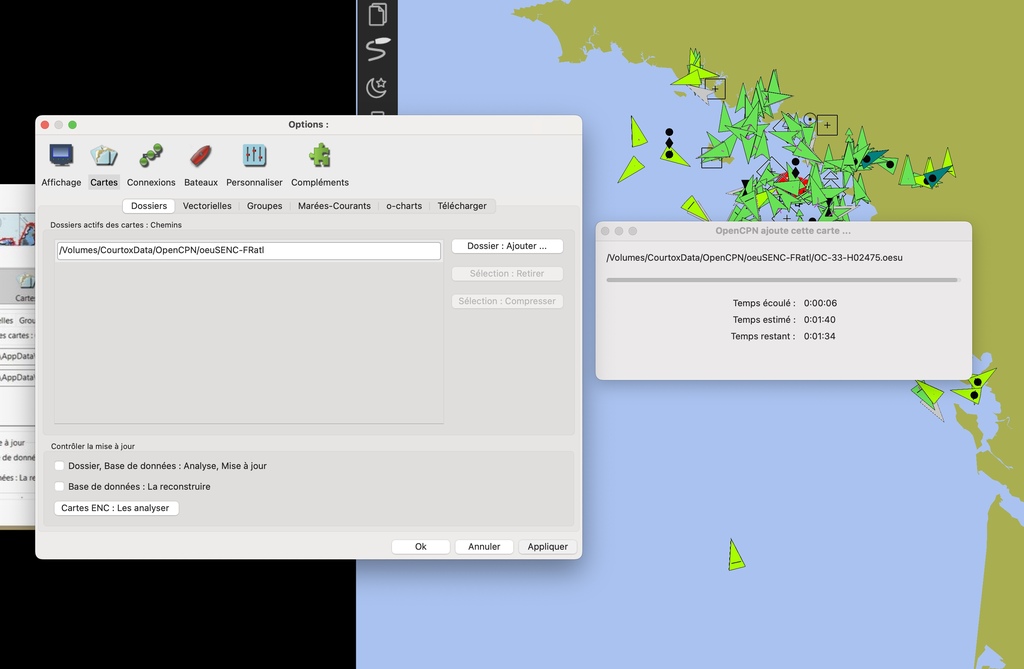Check 'Base de données : La reconstruire'
Viewport: 1024px width, 669px height.
coord(60,487)
